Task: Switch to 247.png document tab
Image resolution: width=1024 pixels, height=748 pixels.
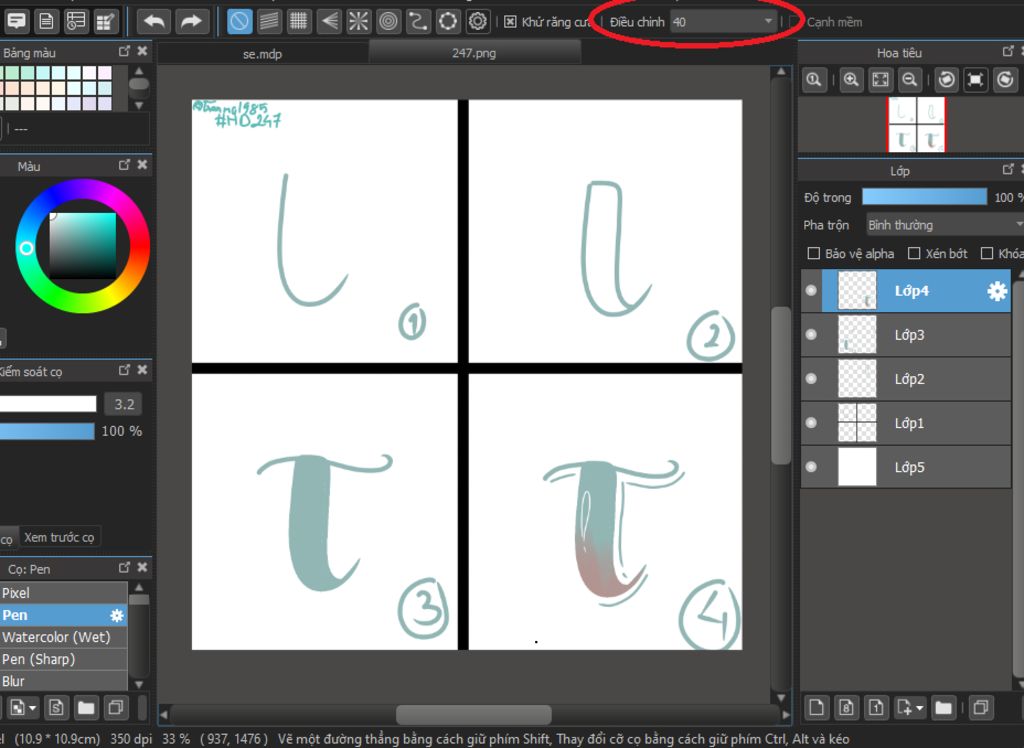Action: (x=474, y=53)
